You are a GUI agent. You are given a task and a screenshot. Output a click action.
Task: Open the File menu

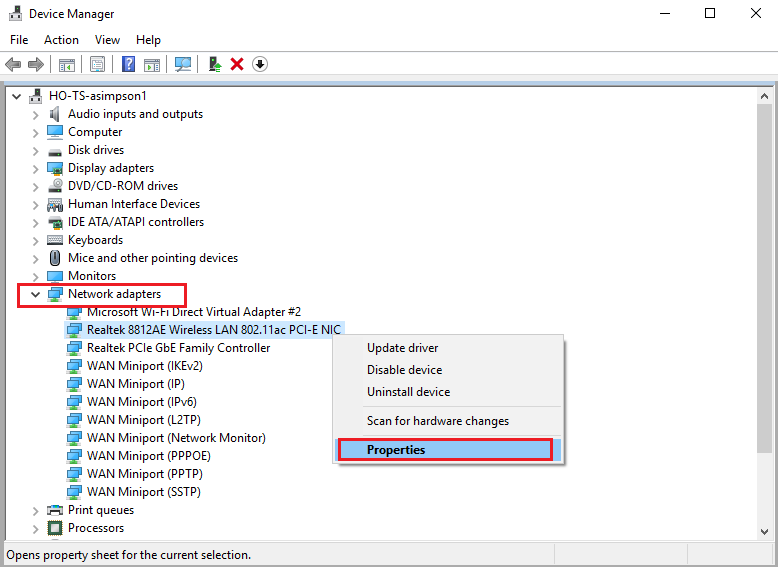click(19, 40)
